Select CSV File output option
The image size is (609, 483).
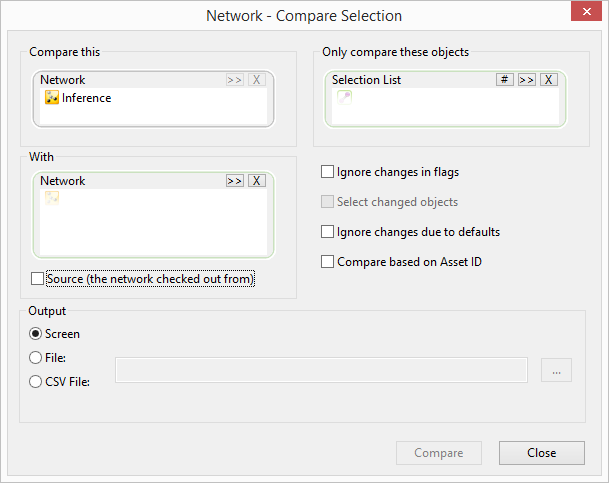pyautogui.click(x=36, y=381)
